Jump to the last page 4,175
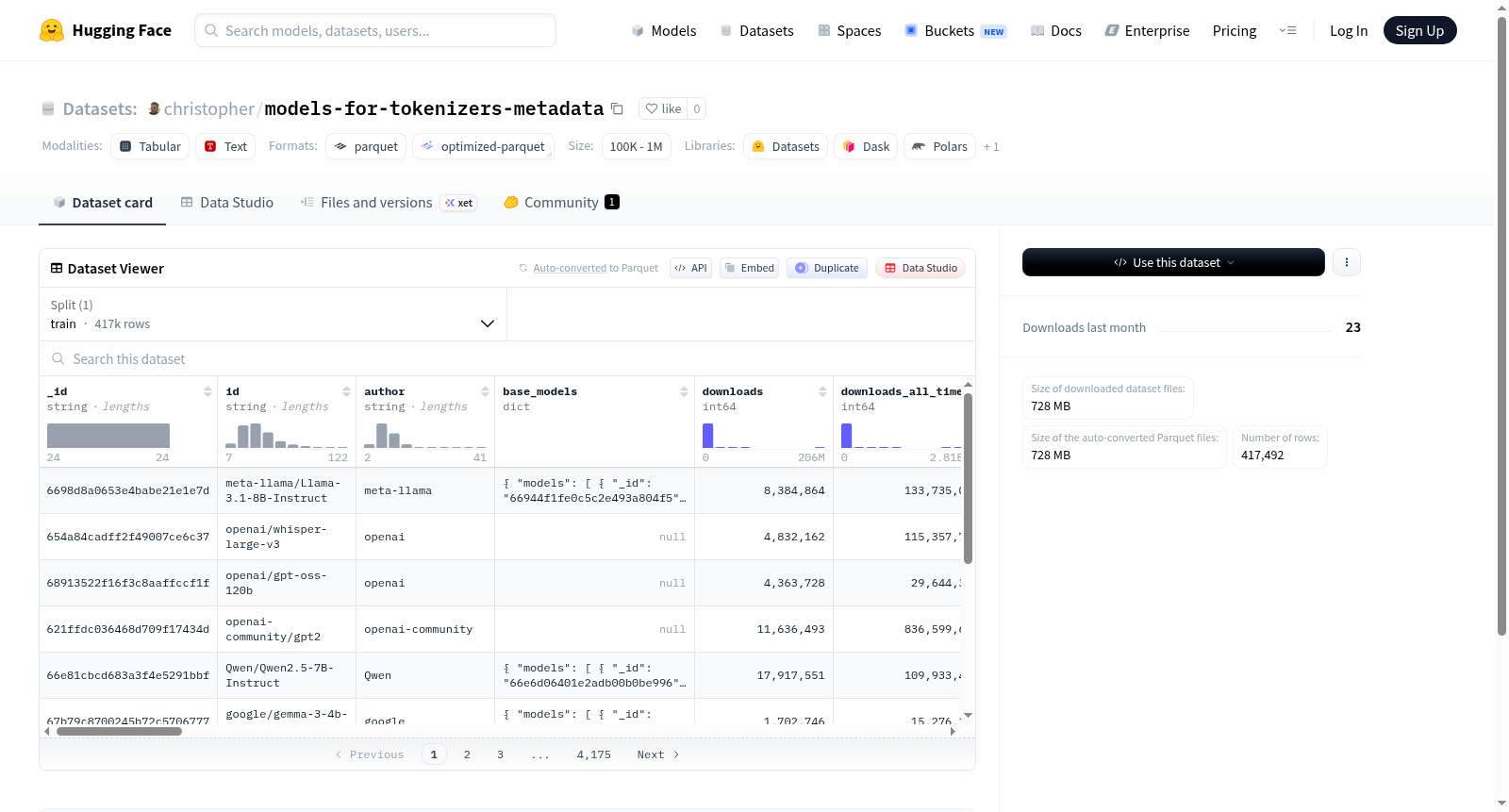 click(594, 754)
